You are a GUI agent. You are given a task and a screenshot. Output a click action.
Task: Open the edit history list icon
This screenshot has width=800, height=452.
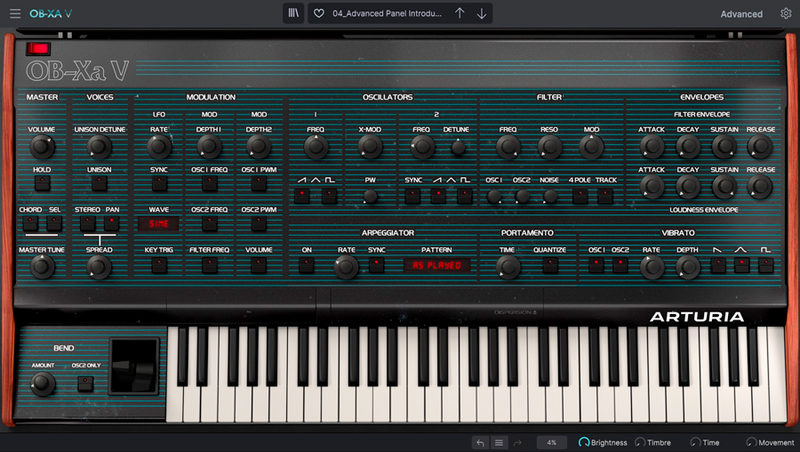coord(499,443)
